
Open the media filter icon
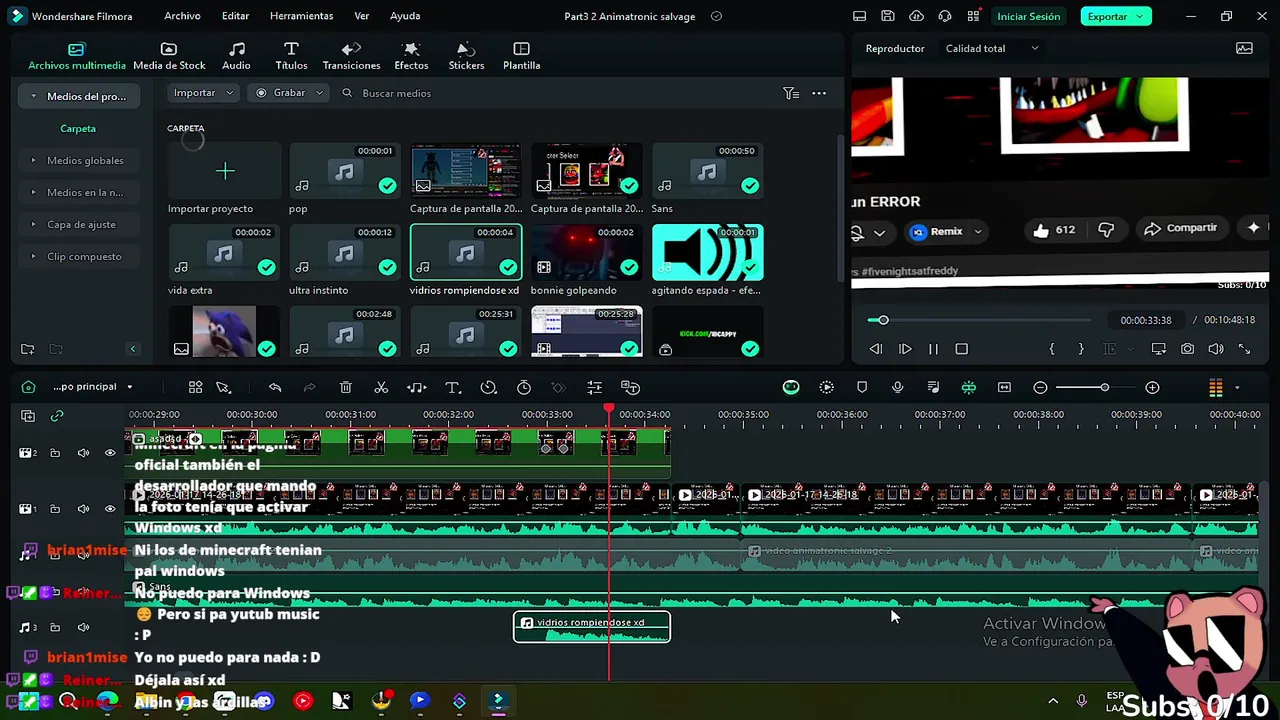pos(791,93)
